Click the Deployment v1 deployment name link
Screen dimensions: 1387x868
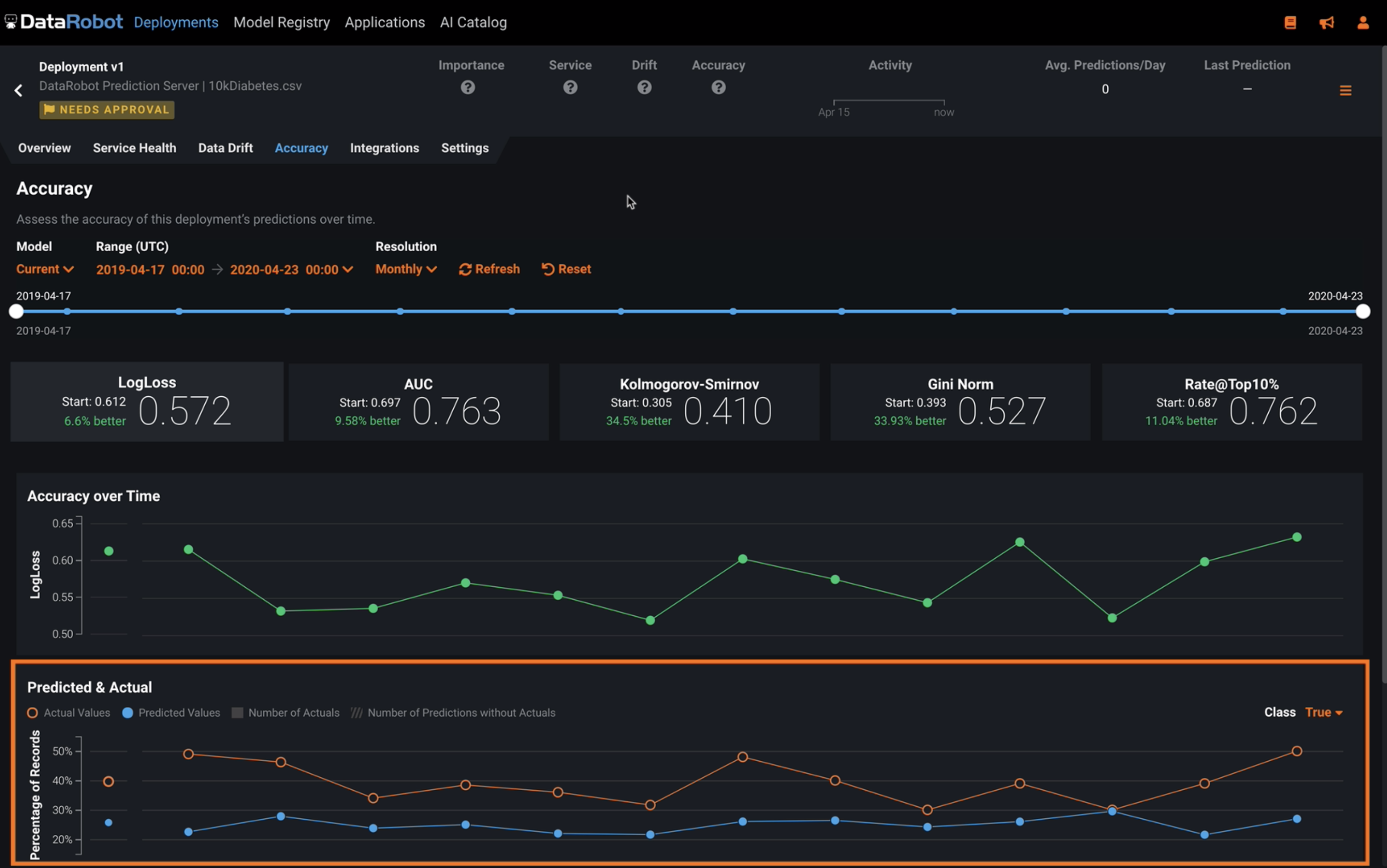click(82, 65)
